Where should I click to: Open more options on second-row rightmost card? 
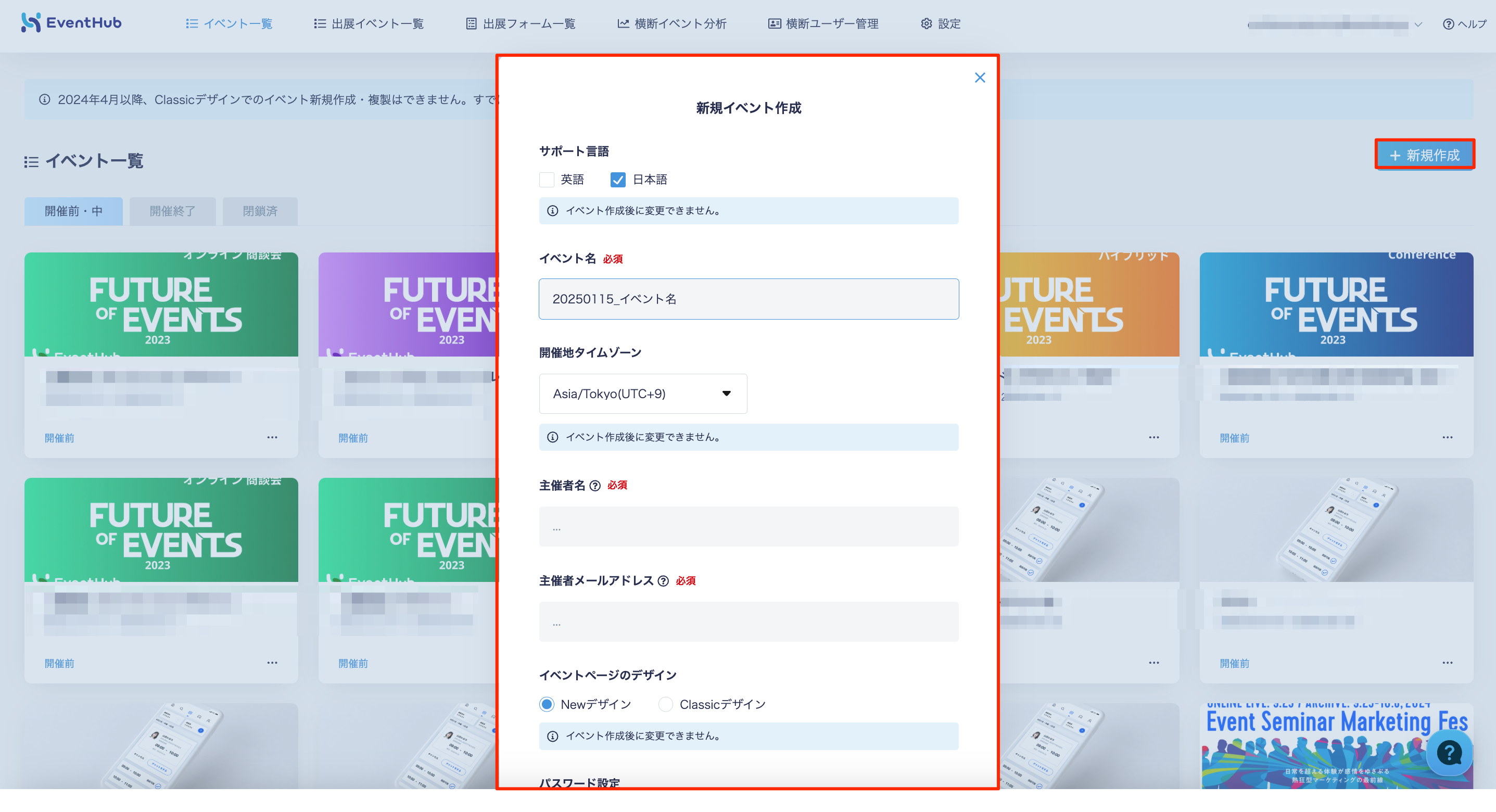tap(1447, 663)
